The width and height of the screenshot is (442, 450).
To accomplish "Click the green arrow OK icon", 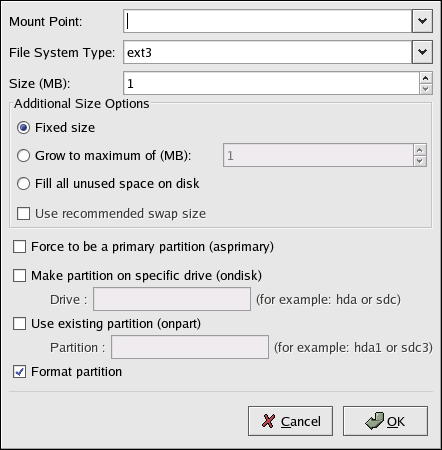I will click(x=375, y=421).
